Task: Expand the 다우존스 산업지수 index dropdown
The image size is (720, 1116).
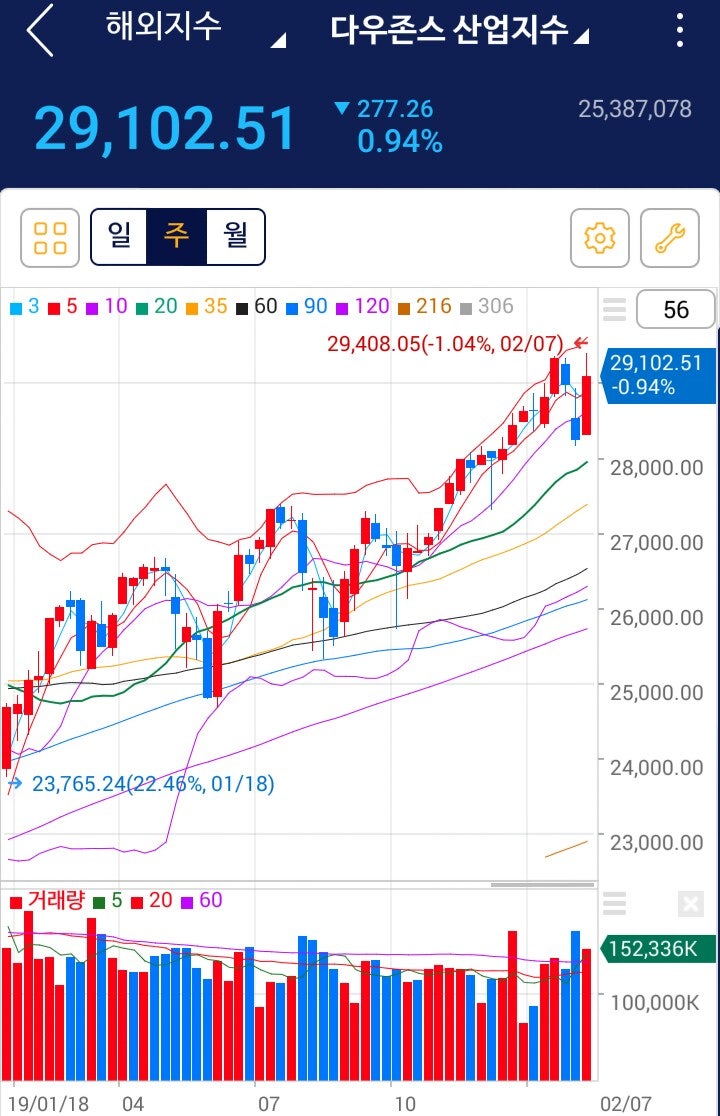Action: pos(582,36)
